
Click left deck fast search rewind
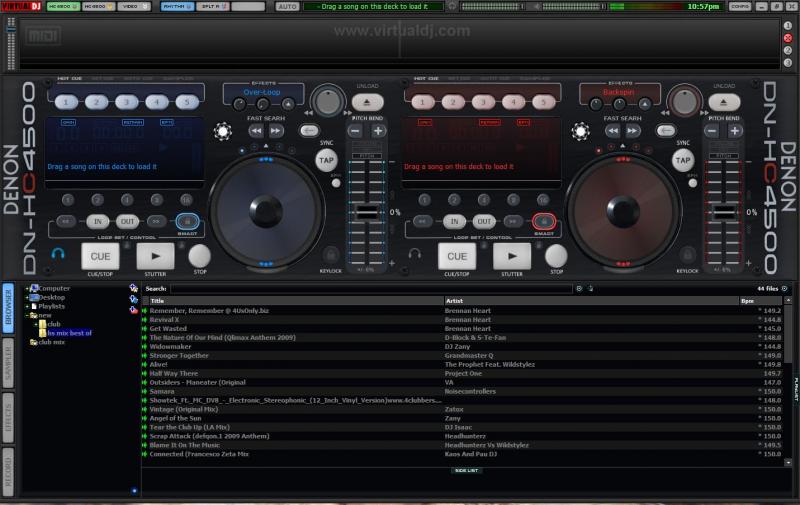coord(256,131)
